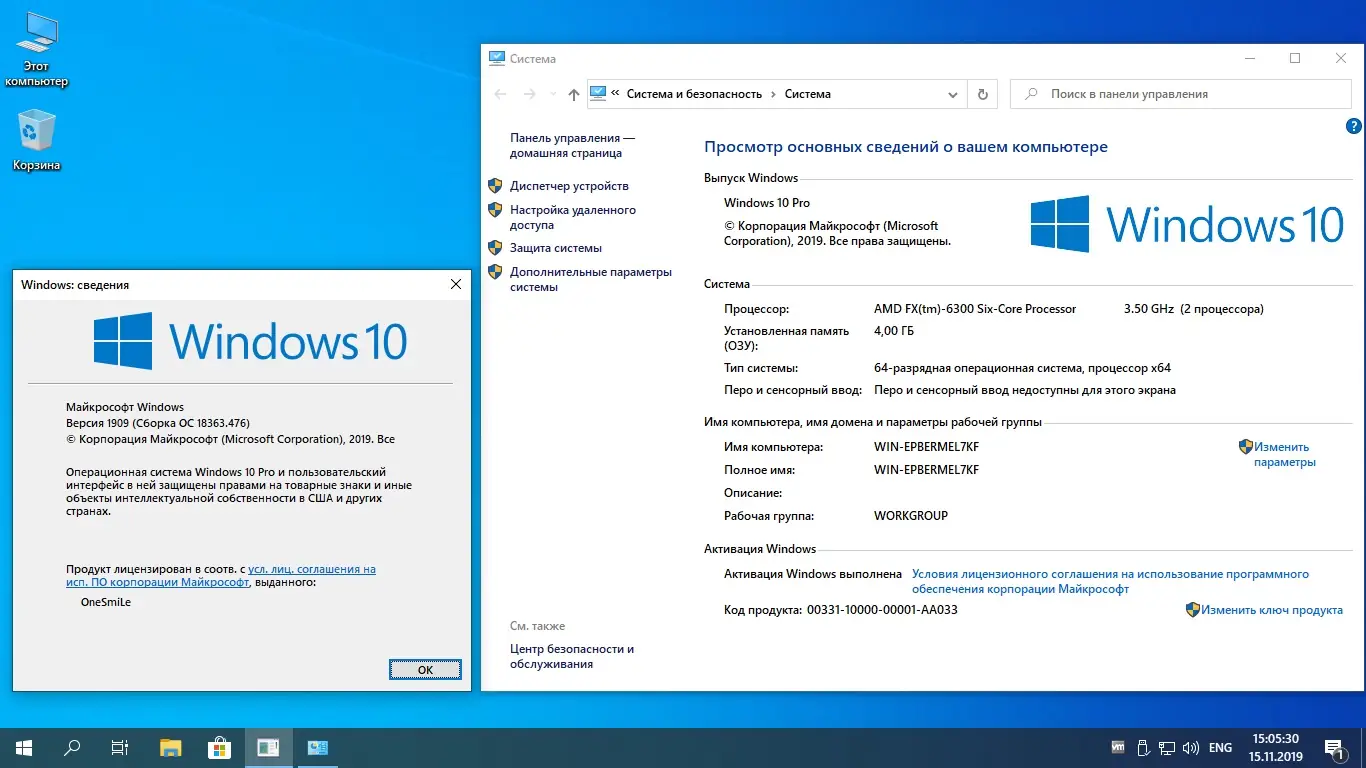Click the WORKGROUP value
Viewport: 1366px width, 768px height.
911,516
